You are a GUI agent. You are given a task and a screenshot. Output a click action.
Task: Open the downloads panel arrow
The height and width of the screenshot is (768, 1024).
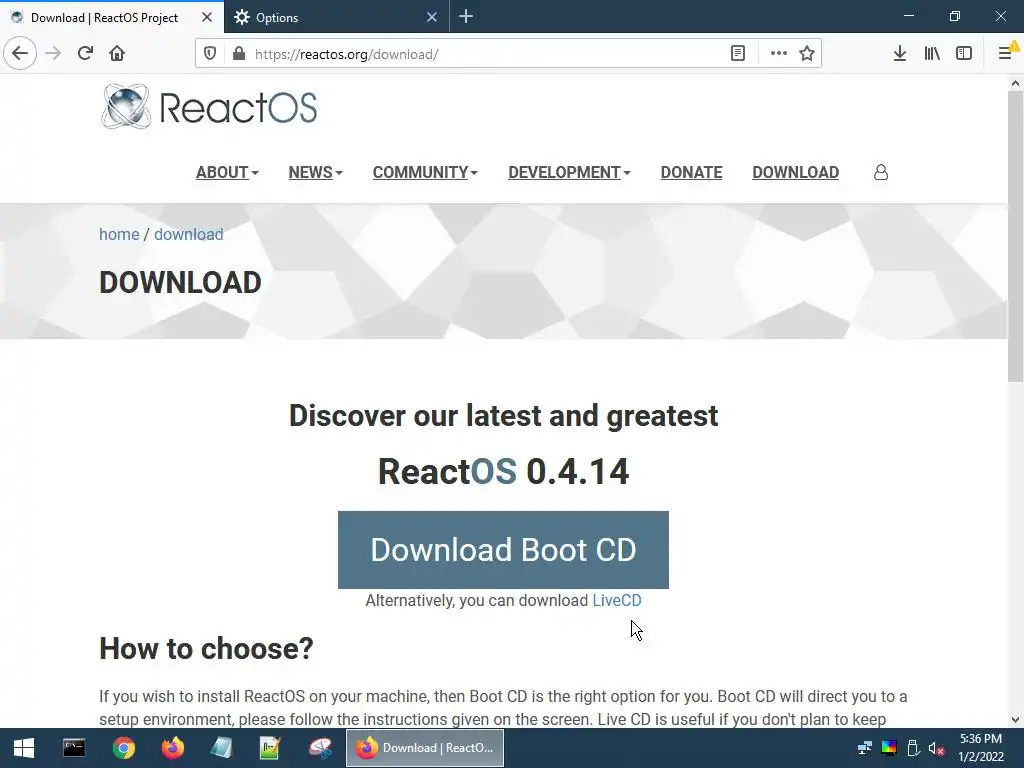[900, 54]
